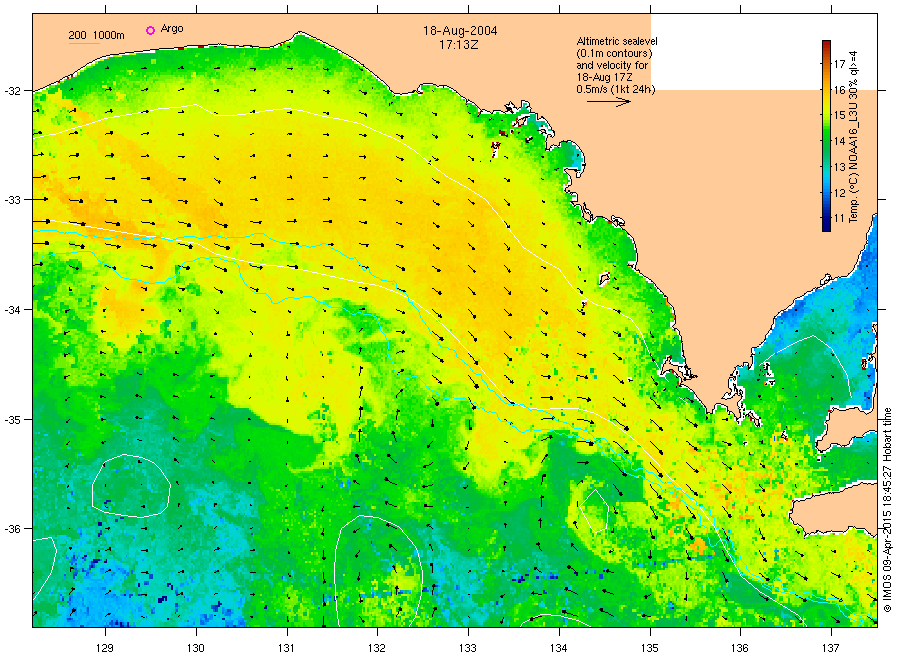Click the IMOS copyright timestamp text
Image resolution: width=900 pixels, height=660 pixels.
(887, 510)
